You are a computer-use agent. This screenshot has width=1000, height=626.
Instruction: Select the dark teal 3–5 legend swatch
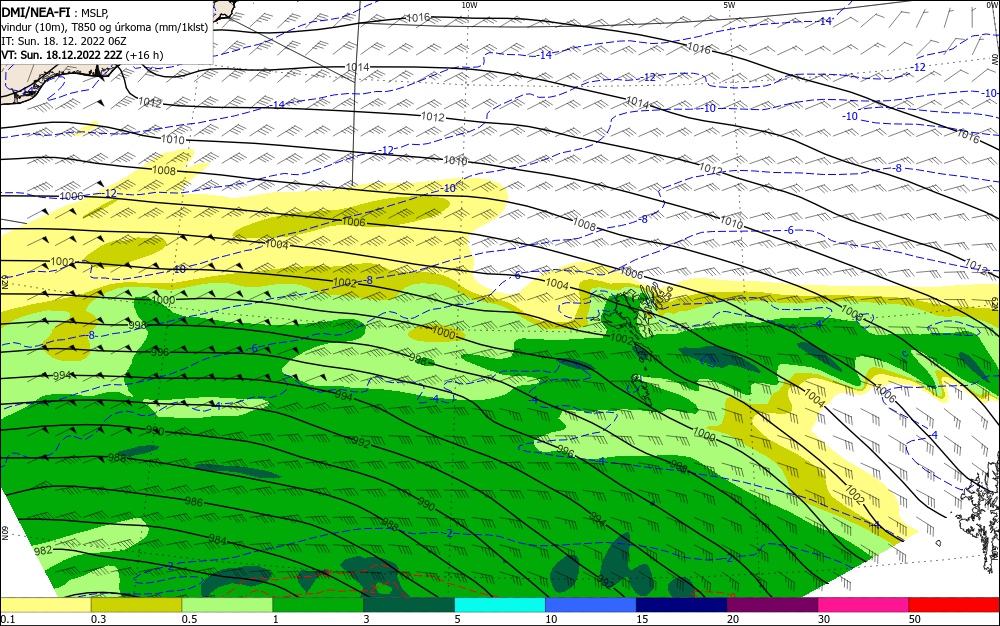pos(409,605)
